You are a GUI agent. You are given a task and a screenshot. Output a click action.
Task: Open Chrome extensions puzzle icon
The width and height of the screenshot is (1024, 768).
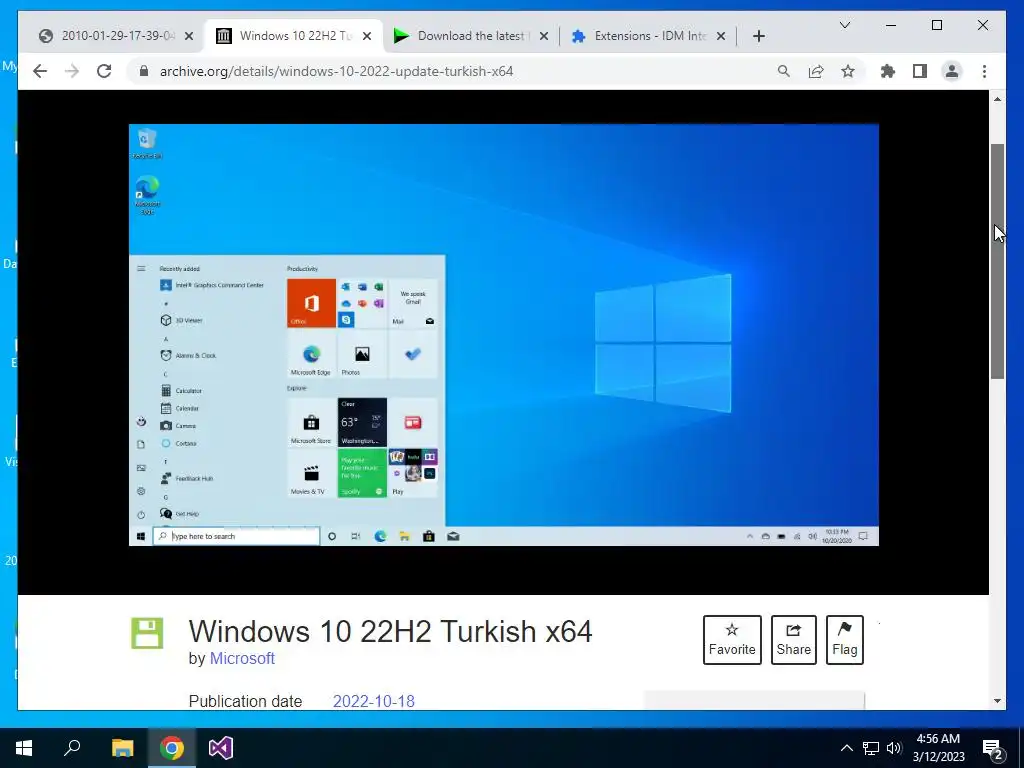(888, 71)
